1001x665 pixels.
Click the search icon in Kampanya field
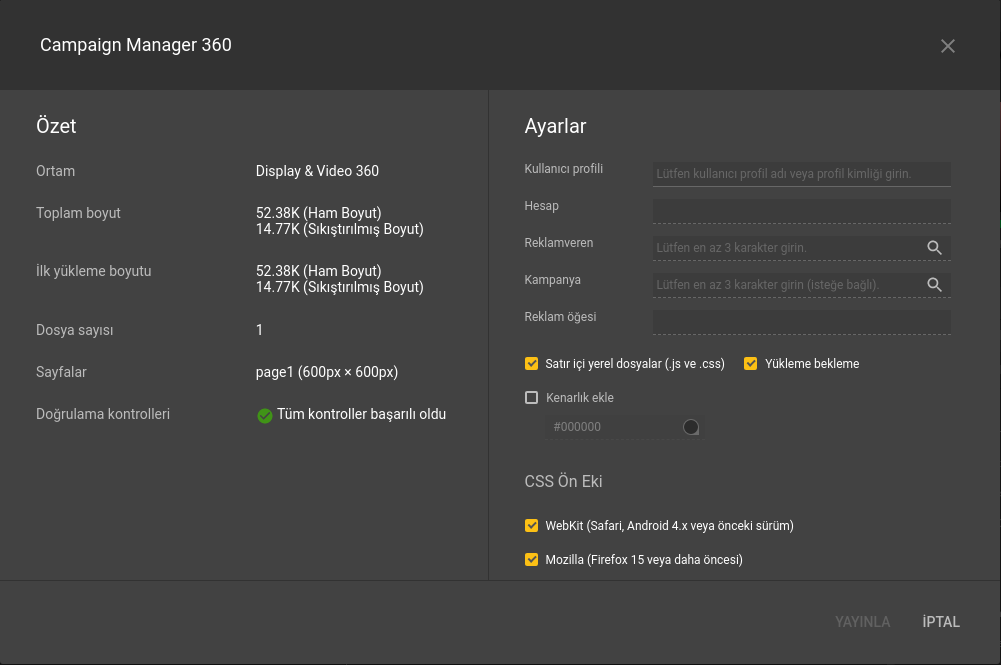pos(934,285)
